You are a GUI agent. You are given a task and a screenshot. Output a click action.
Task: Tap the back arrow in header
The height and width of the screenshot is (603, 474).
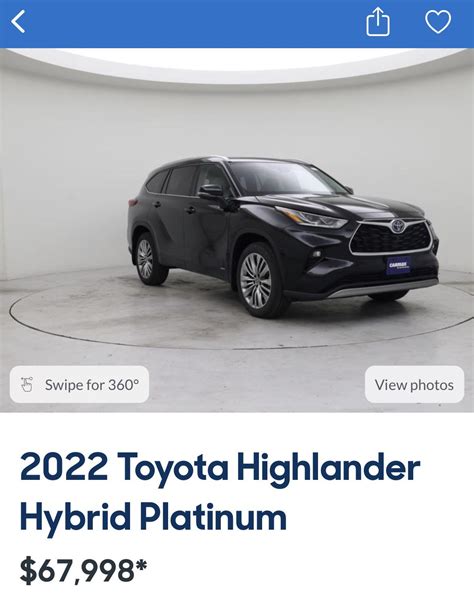(x=18, y=22)
